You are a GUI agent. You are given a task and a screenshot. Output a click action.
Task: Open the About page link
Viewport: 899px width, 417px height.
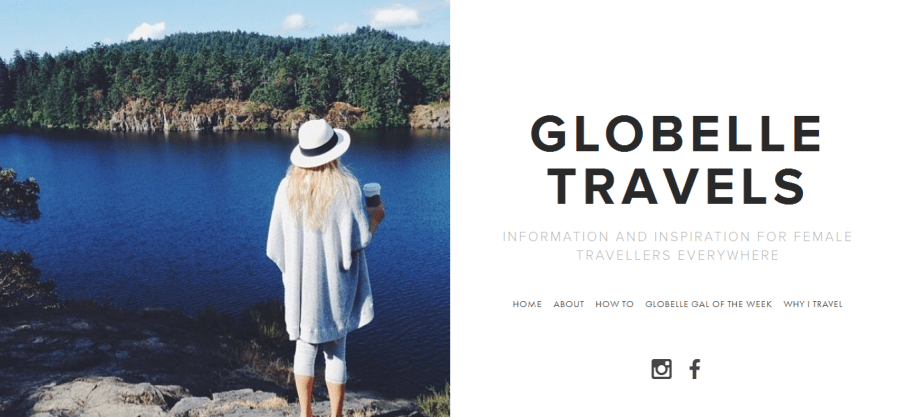tap(569, 305)
